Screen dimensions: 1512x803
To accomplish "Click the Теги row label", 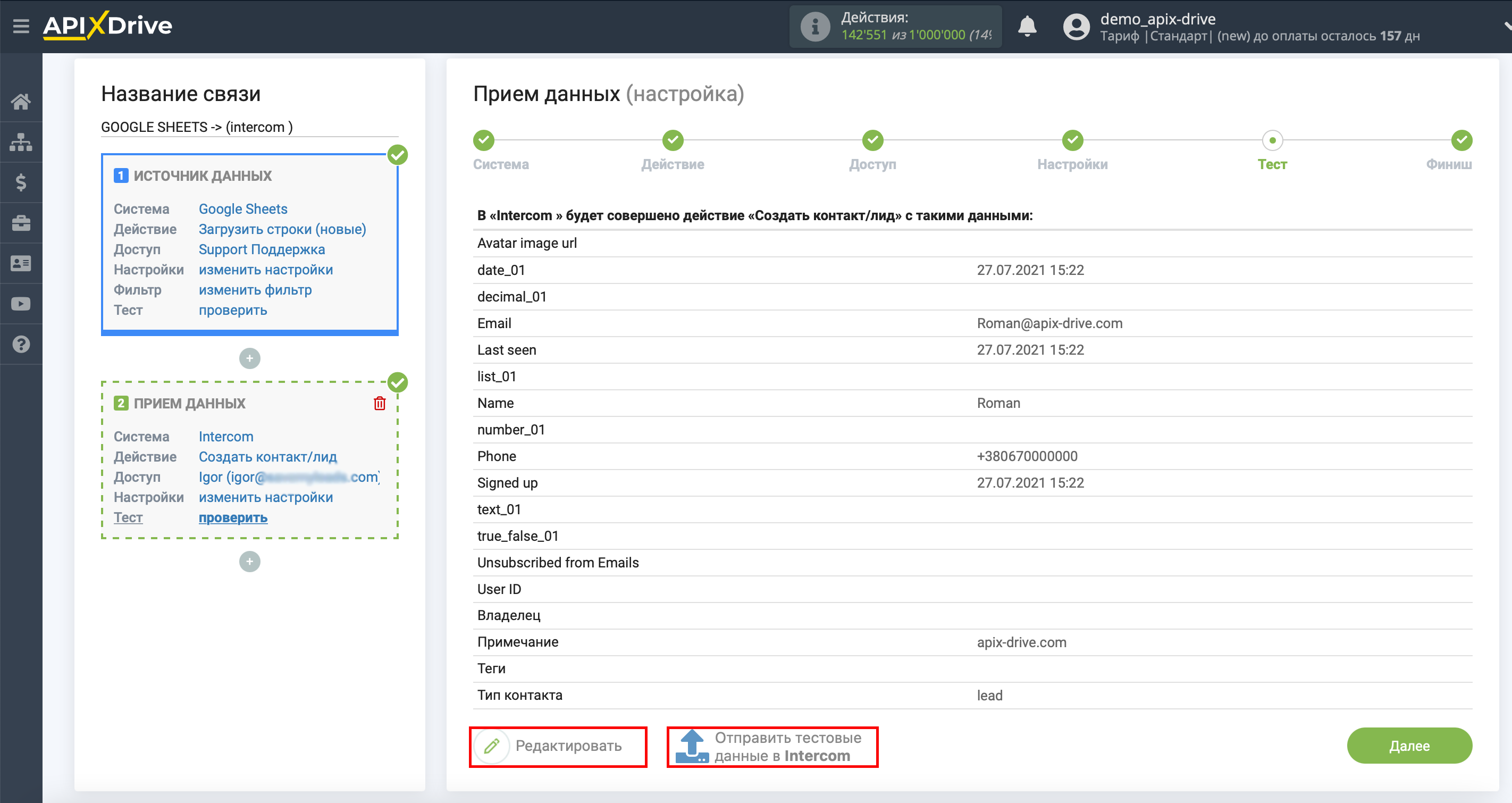I will point(491,668).
